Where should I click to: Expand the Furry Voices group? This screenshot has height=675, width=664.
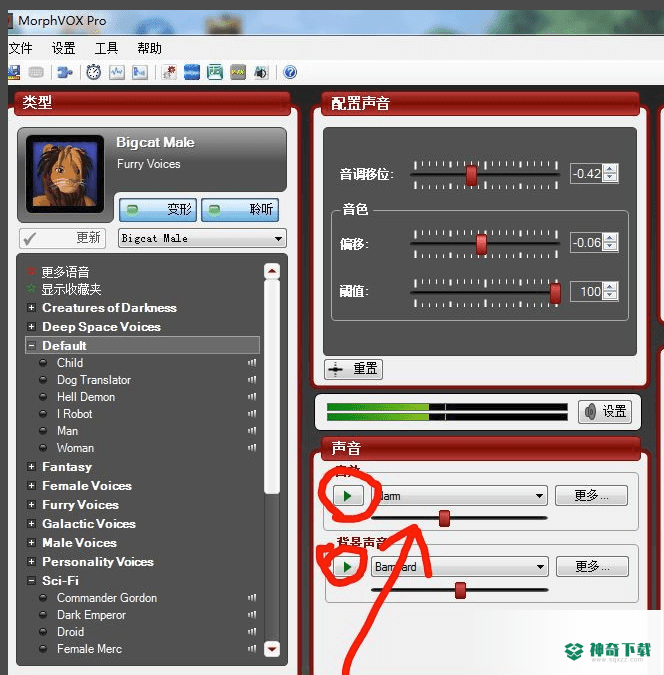pos(31,504)
